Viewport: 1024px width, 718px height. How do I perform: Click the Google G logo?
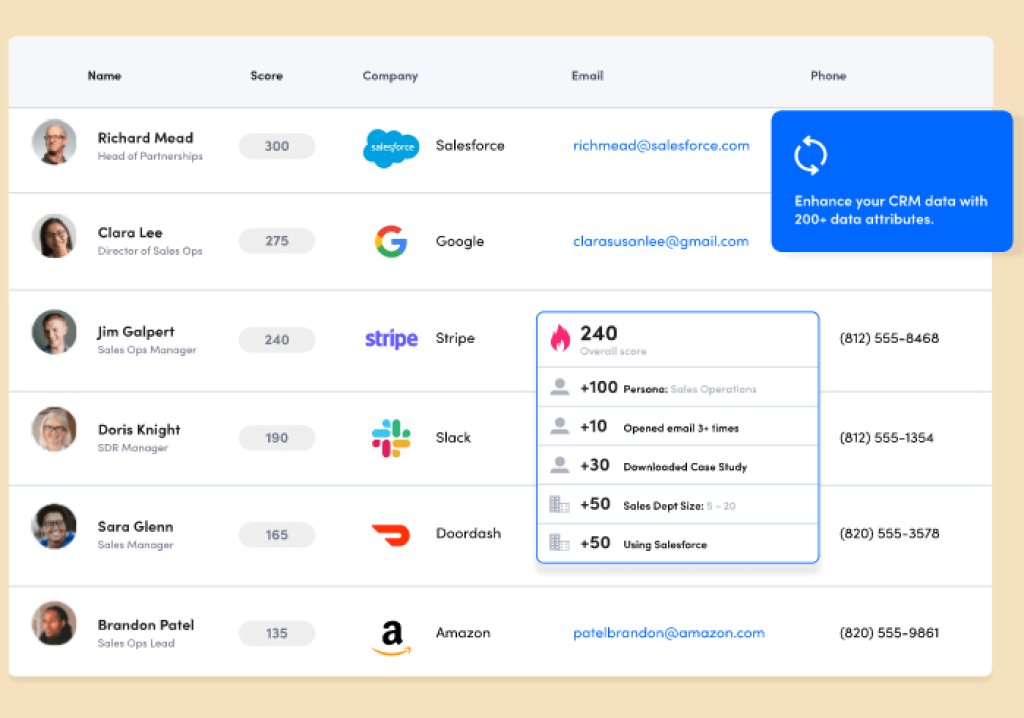(x=391, y=241)
